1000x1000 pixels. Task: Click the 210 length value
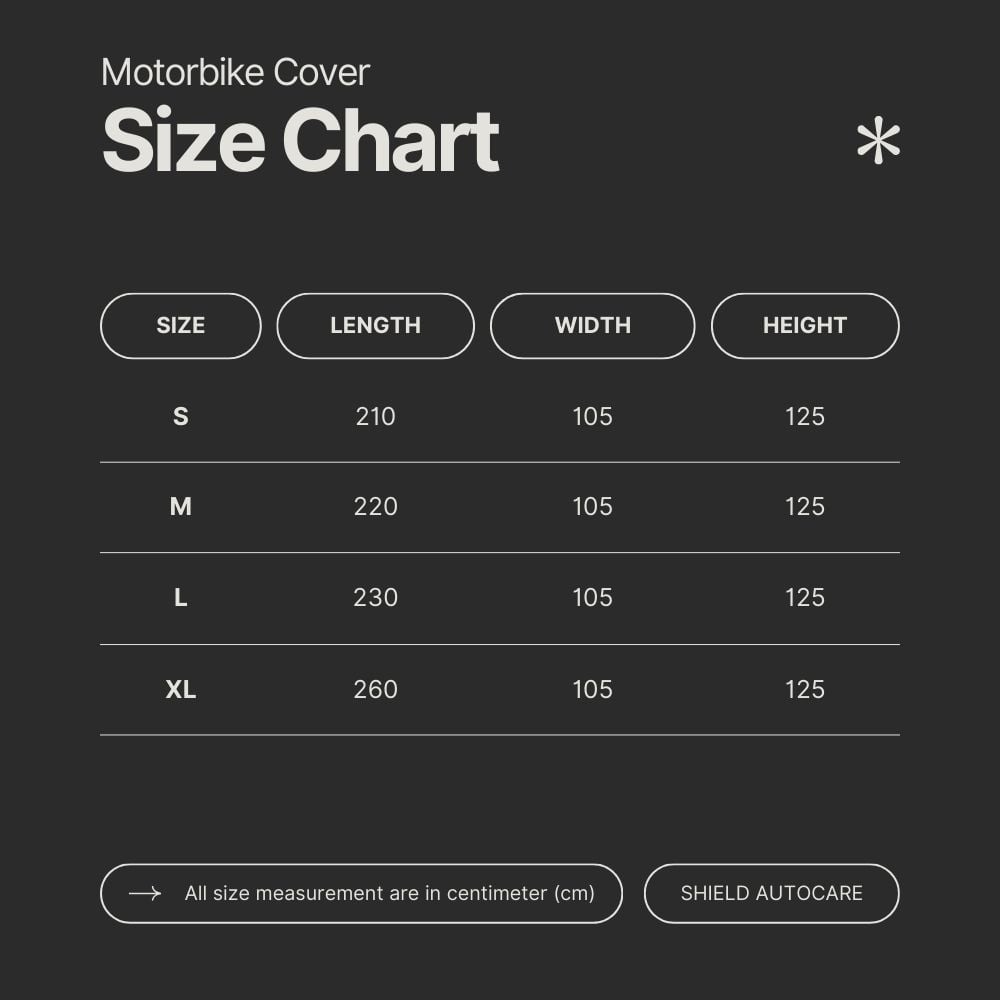[x=375, y=417]
